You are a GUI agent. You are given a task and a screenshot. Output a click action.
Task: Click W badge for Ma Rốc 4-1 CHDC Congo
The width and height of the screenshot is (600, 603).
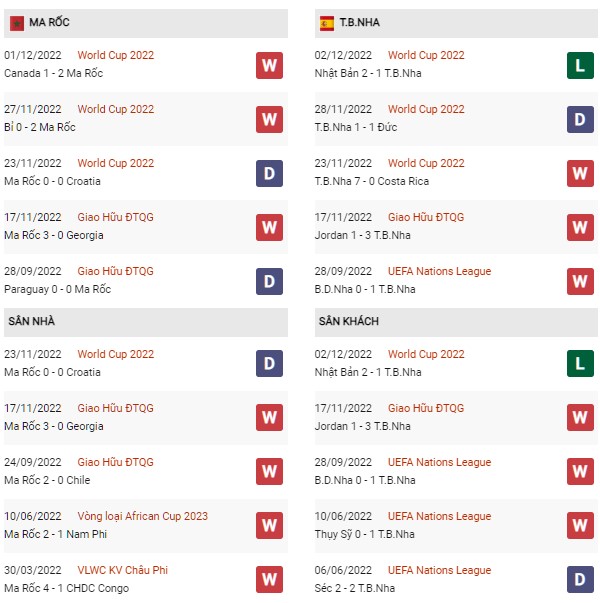[269, 580]
